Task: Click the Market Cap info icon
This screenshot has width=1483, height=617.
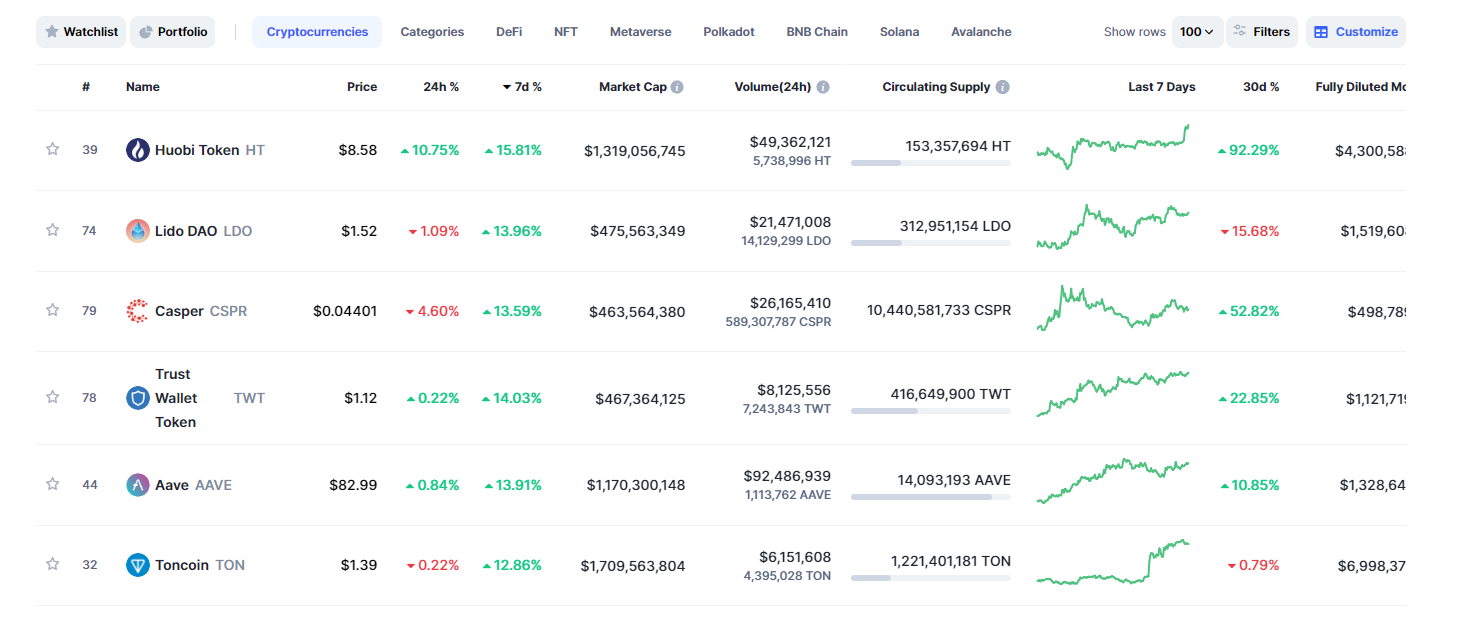Action: tap(677, 87)
